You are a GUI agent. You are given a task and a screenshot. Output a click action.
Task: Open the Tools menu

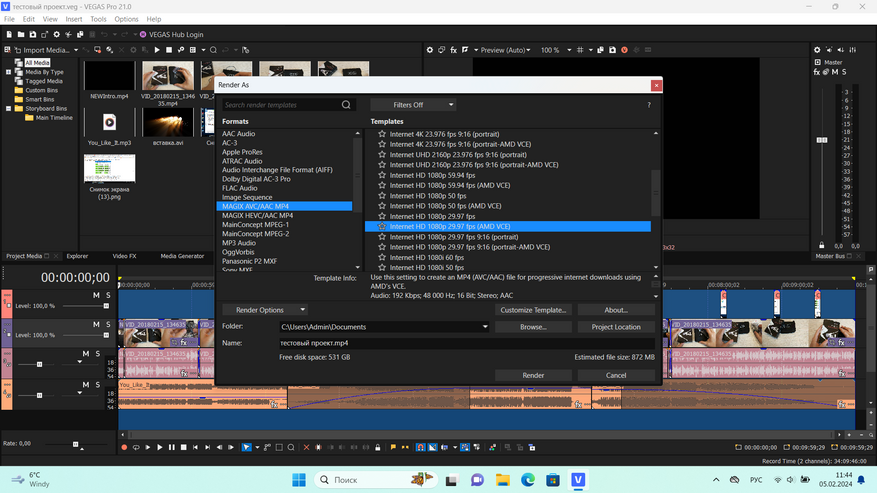click(98, 19)
